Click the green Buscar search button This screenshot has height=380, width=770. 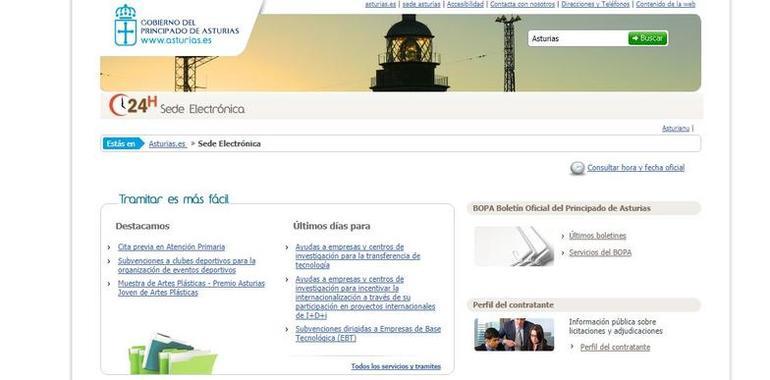pos(647,38)
